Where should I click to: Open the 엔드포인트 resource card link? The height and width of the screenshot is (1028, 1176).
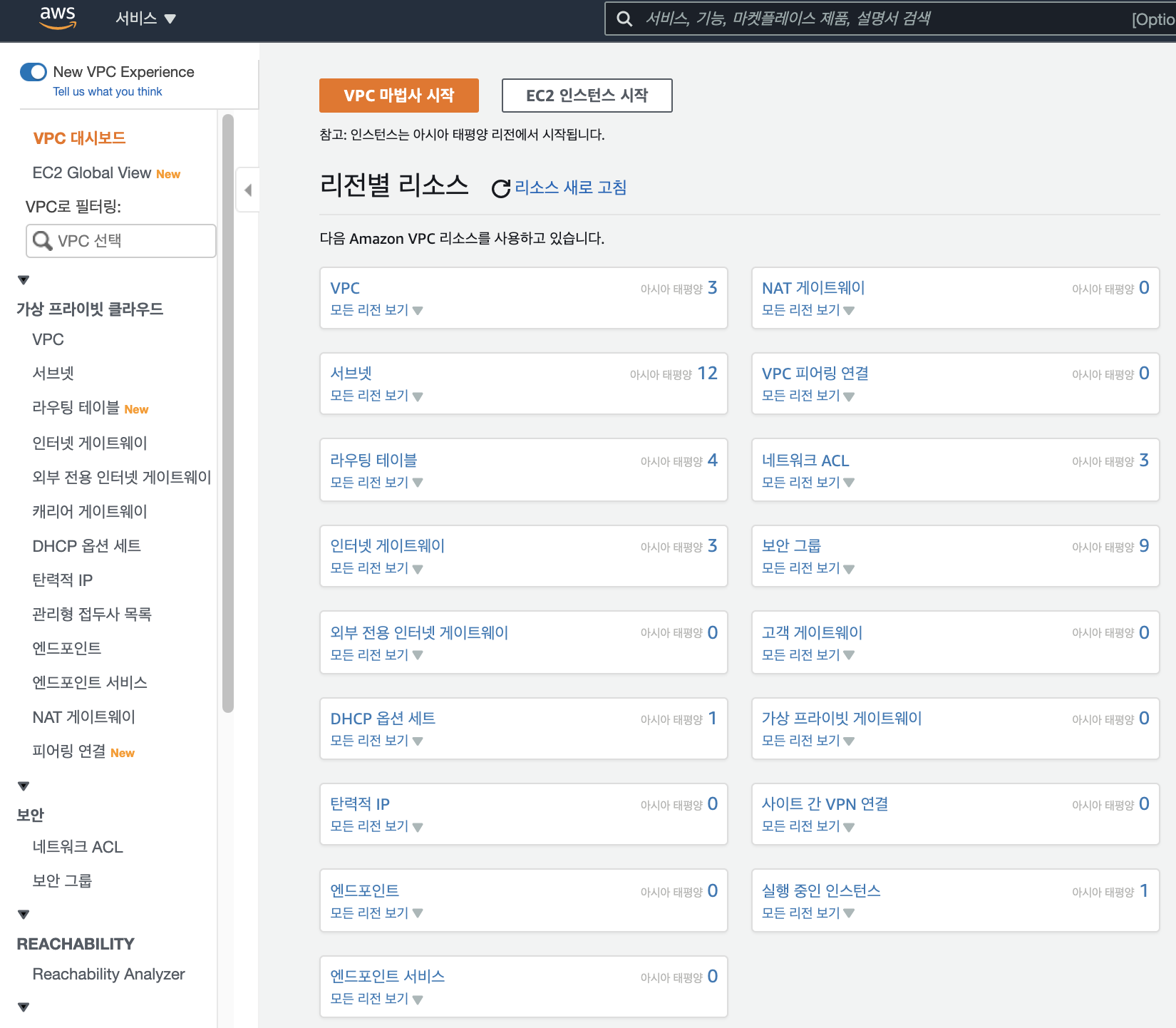[365, 891]
